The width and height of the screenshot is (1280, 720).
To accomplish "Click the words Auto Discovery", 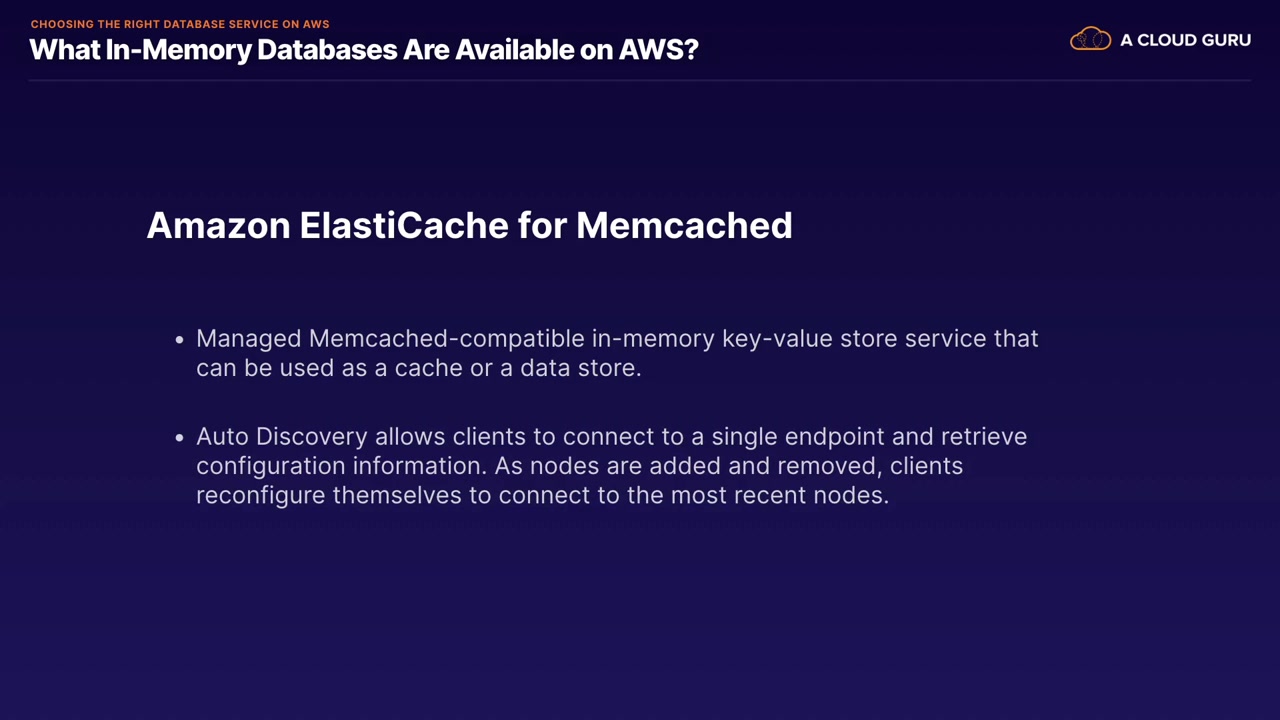I will (282, 437).
